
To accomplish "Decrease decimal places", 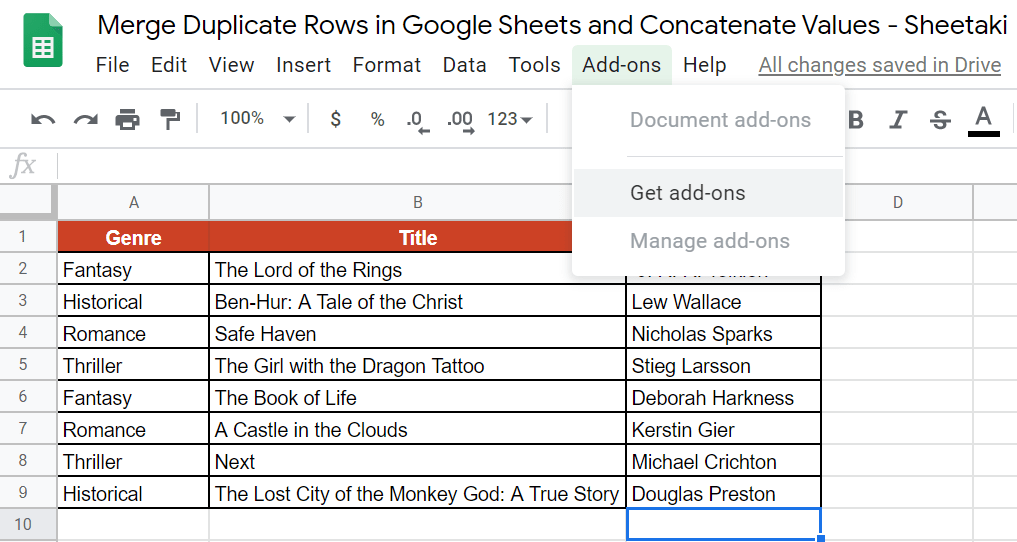I will click(x=418, y=121).
